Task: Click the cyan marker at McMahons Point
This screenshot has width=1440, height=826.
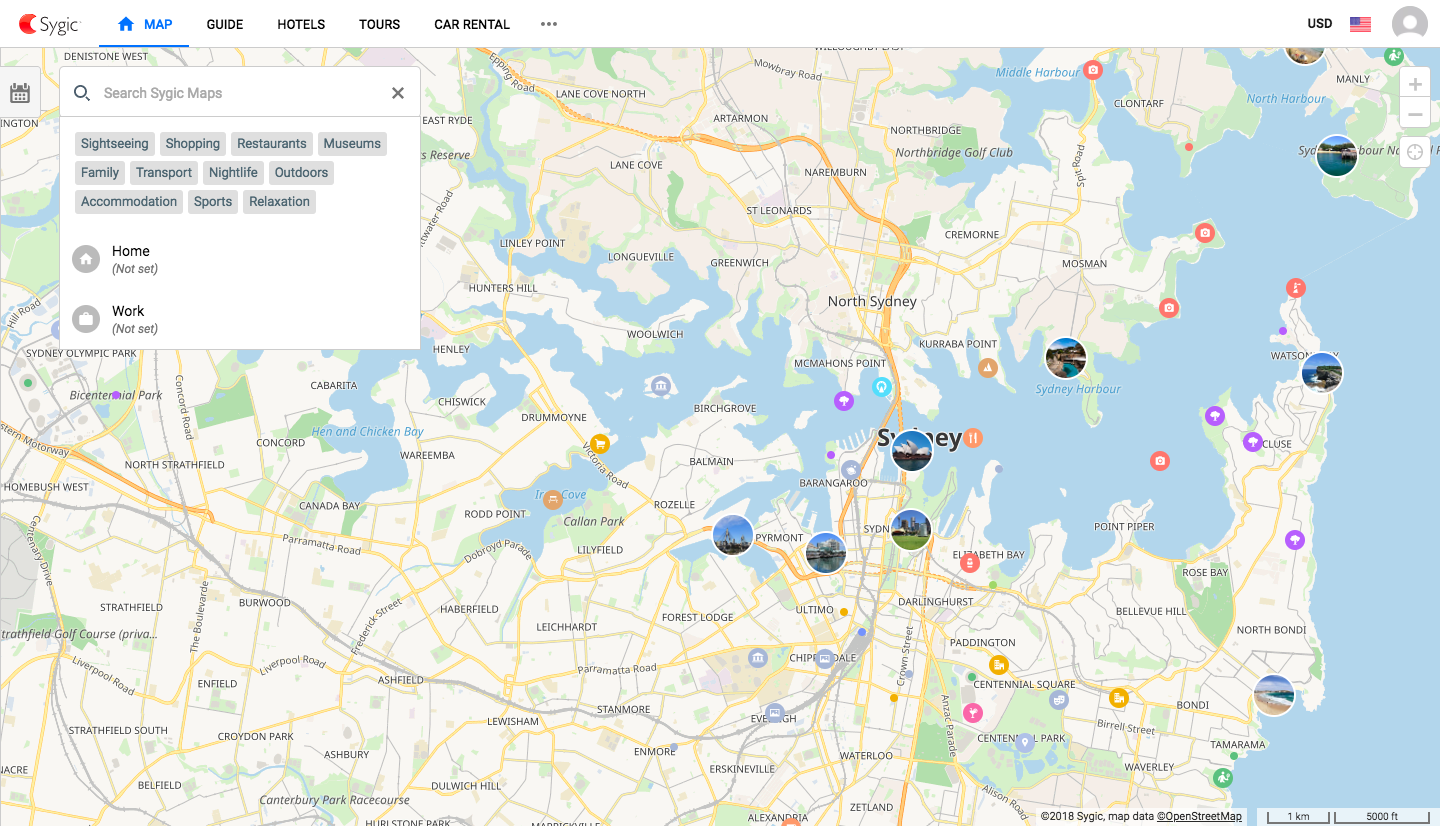Action: coord(881,386)
